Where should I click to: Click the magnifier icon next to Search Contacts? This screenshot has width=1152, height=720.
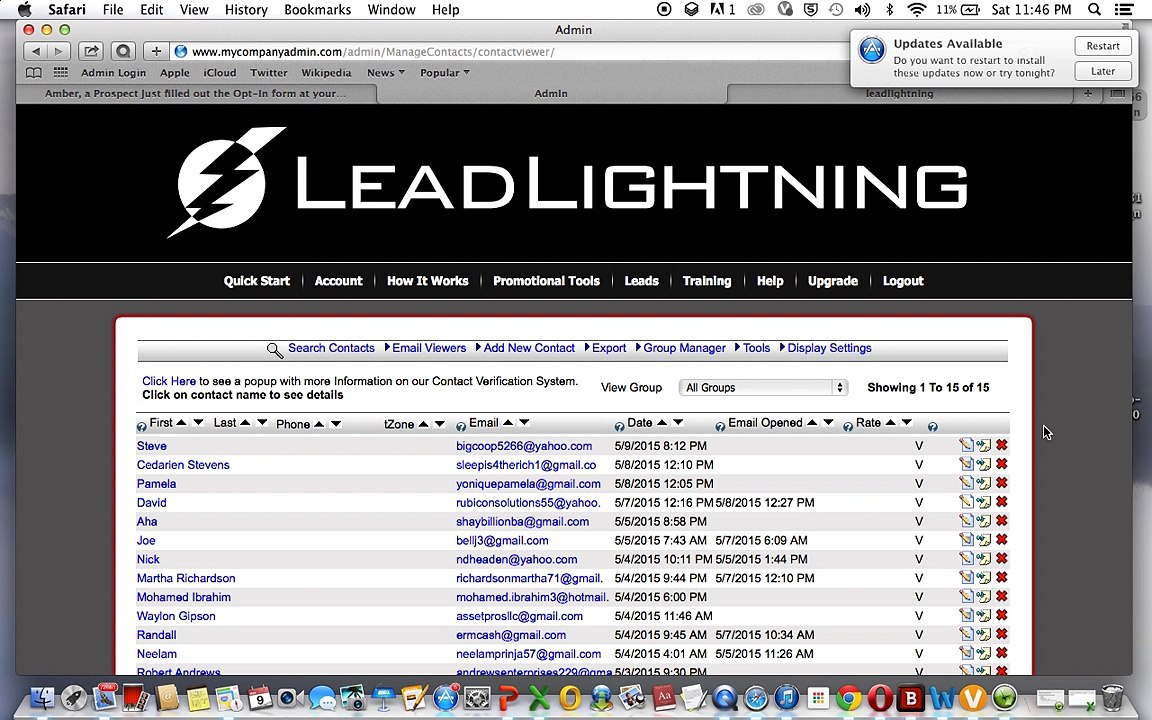point(275,350)
